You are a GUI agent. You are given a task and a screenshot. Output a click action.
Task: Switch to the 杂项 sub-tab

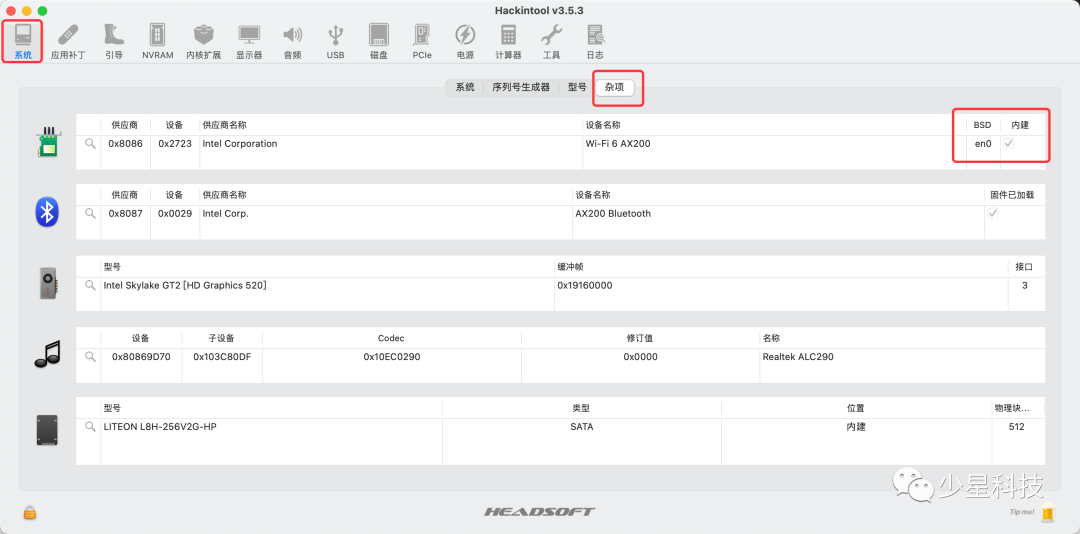tap(614, 88)
